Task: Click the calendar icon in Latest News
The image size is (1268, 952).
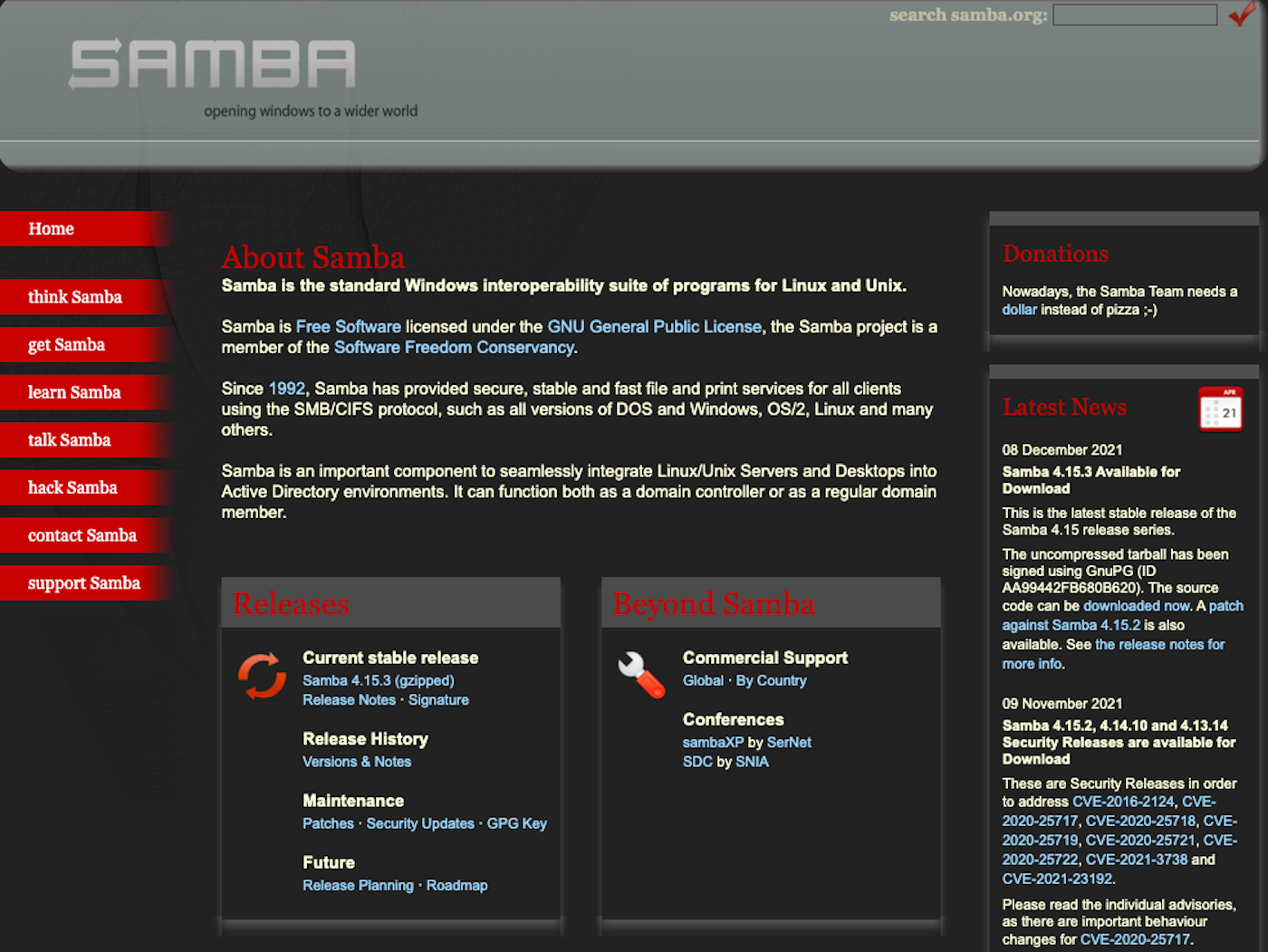Action: tap(1220, 409)
